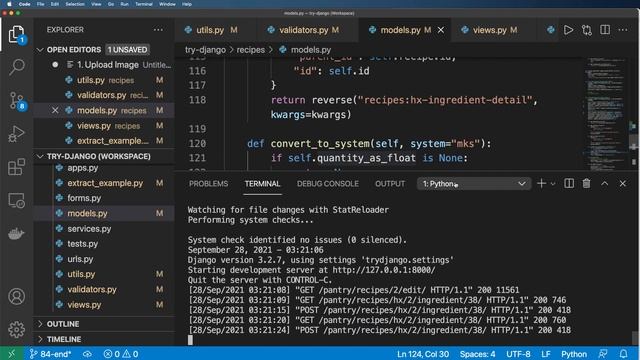
Task: Open the Manage gear icon
Action: click(x=16, y=329)
